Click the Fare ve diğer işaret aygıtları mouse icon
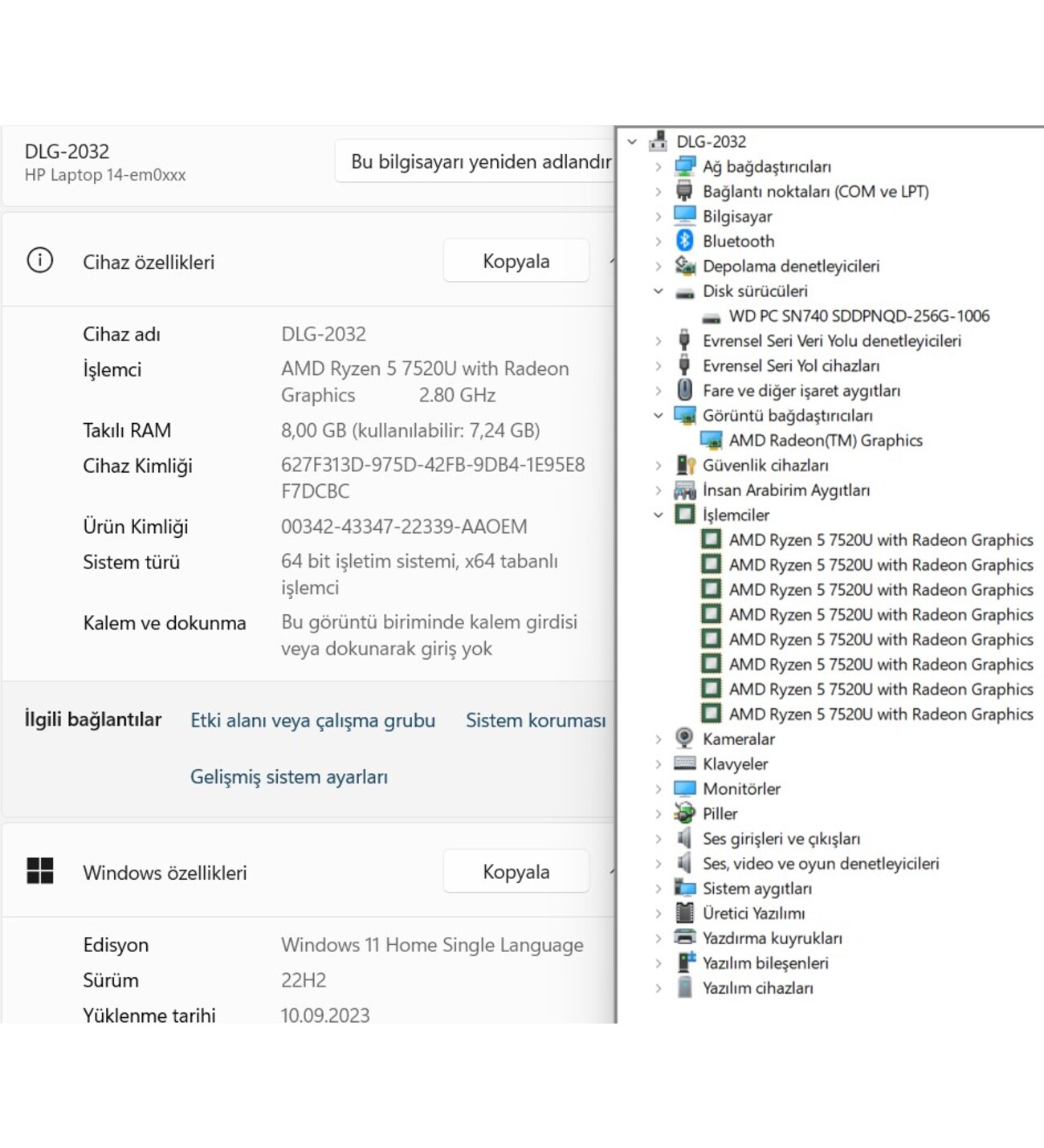 coord(684,390)
